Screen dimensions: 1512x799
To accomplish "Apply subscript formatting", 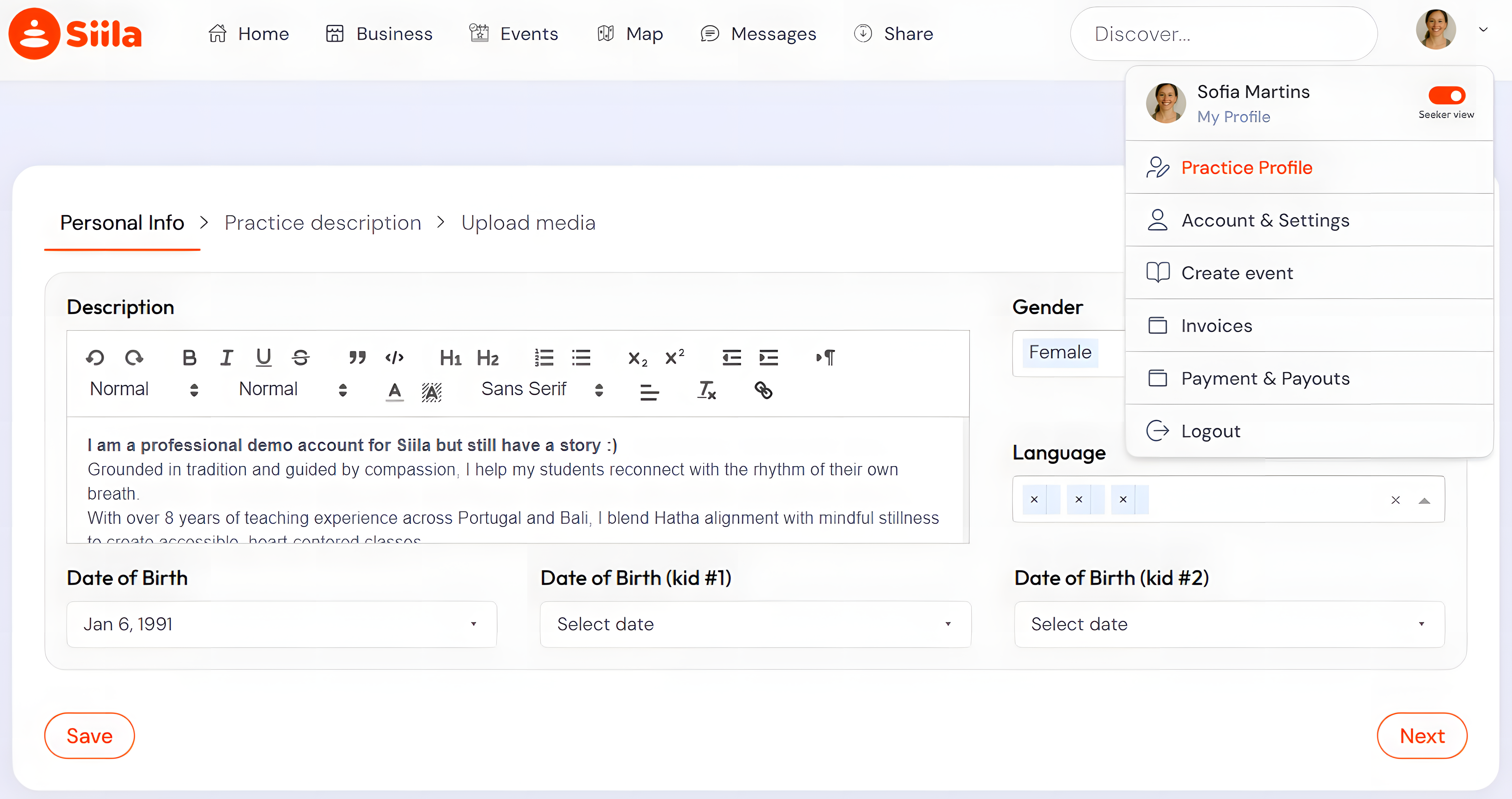I will point(637,358).
